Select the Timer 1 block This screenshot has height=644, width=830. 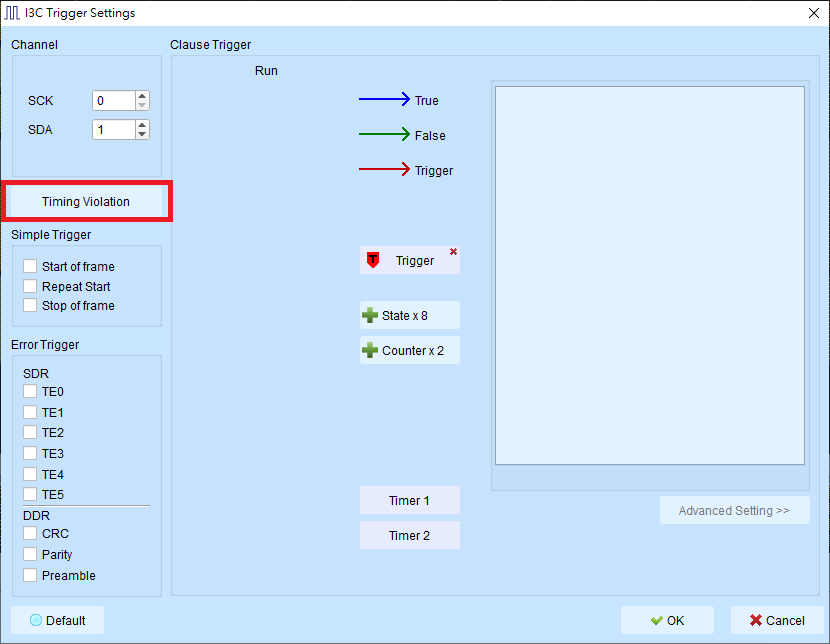coord(410,500)
